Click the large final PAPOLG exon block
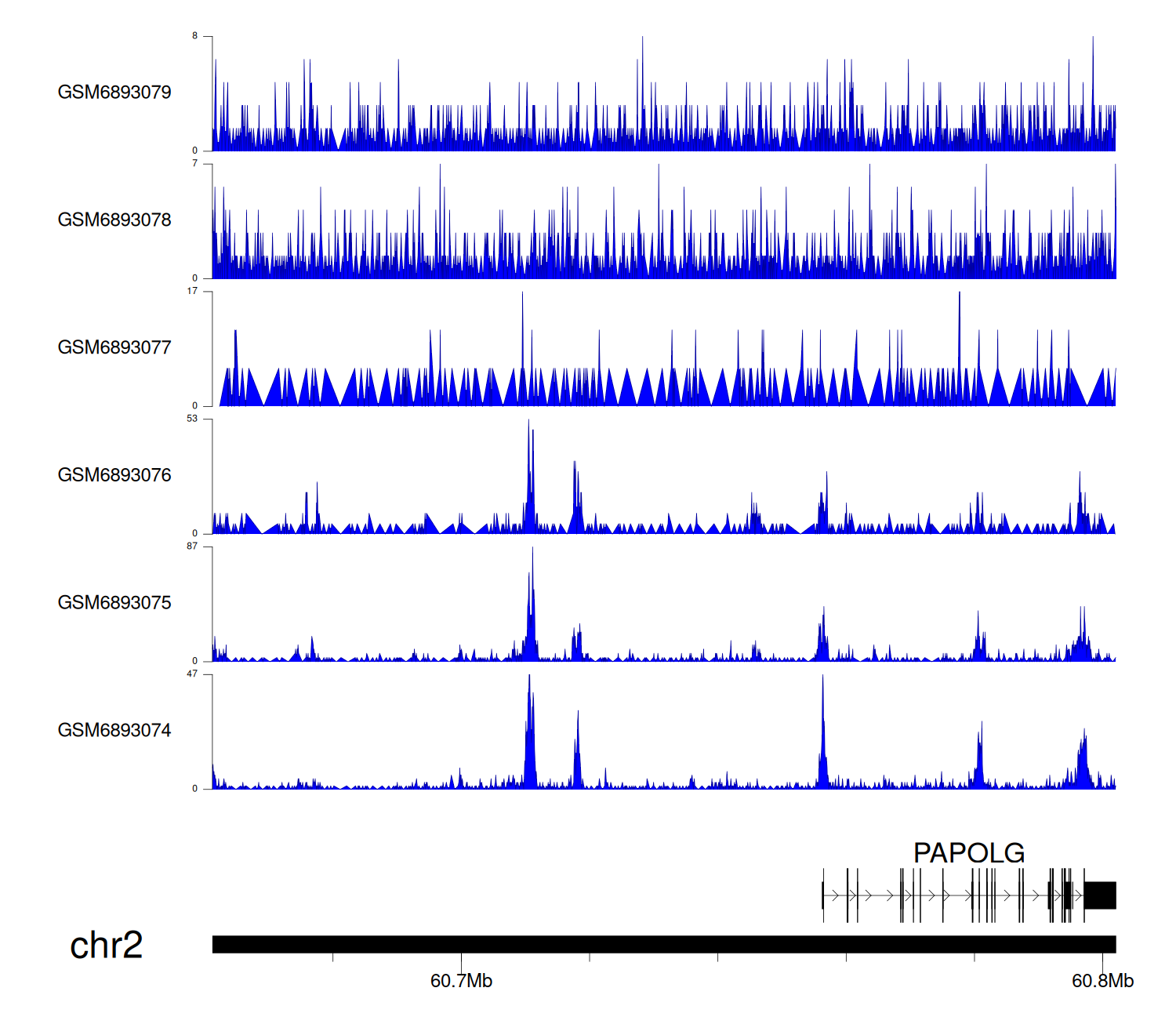 [x=1100, y=895]
